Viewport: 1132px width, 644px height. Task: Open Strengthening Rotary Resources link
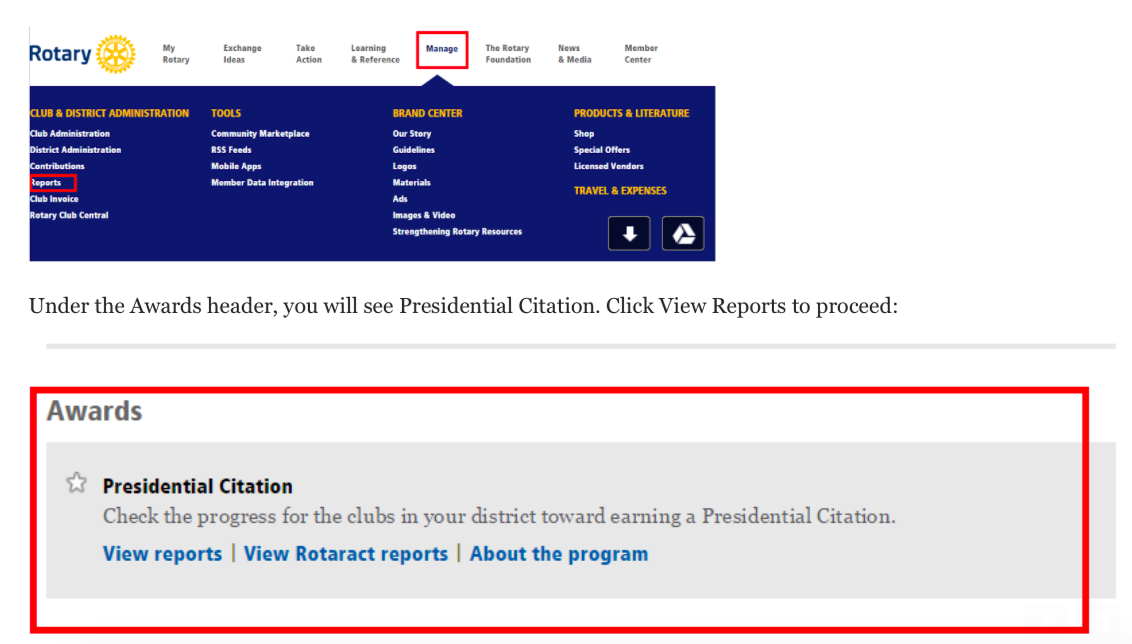pos(457,232)
